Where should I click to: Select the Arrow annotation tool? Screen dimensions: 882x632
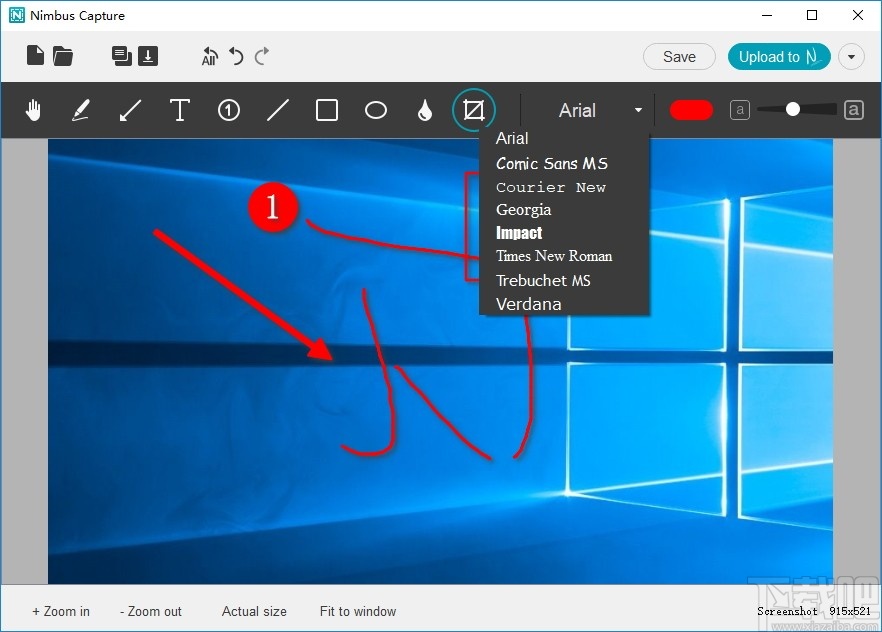pos(130,110)
